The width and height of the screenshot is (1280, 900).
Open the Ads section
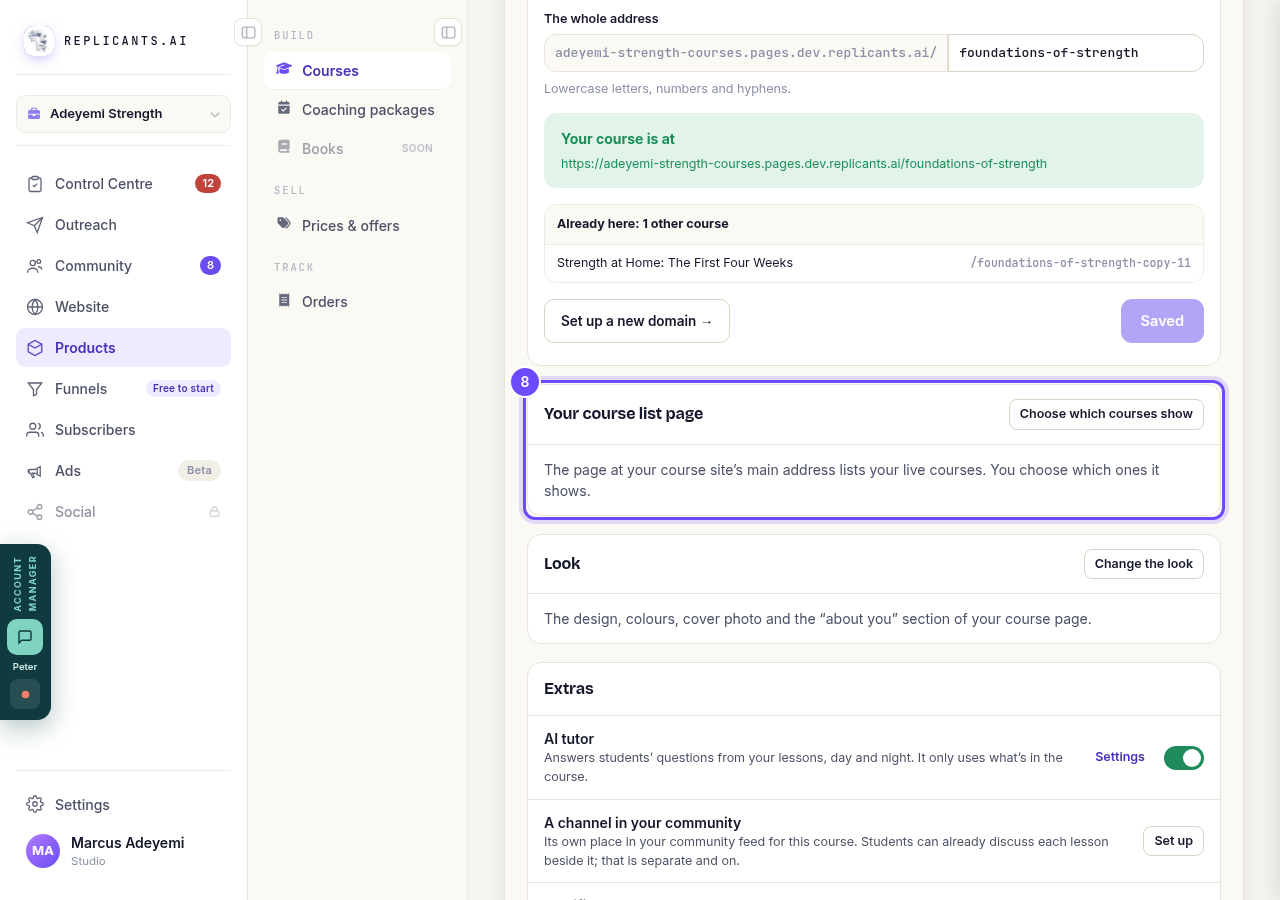(x=123, y=471)
